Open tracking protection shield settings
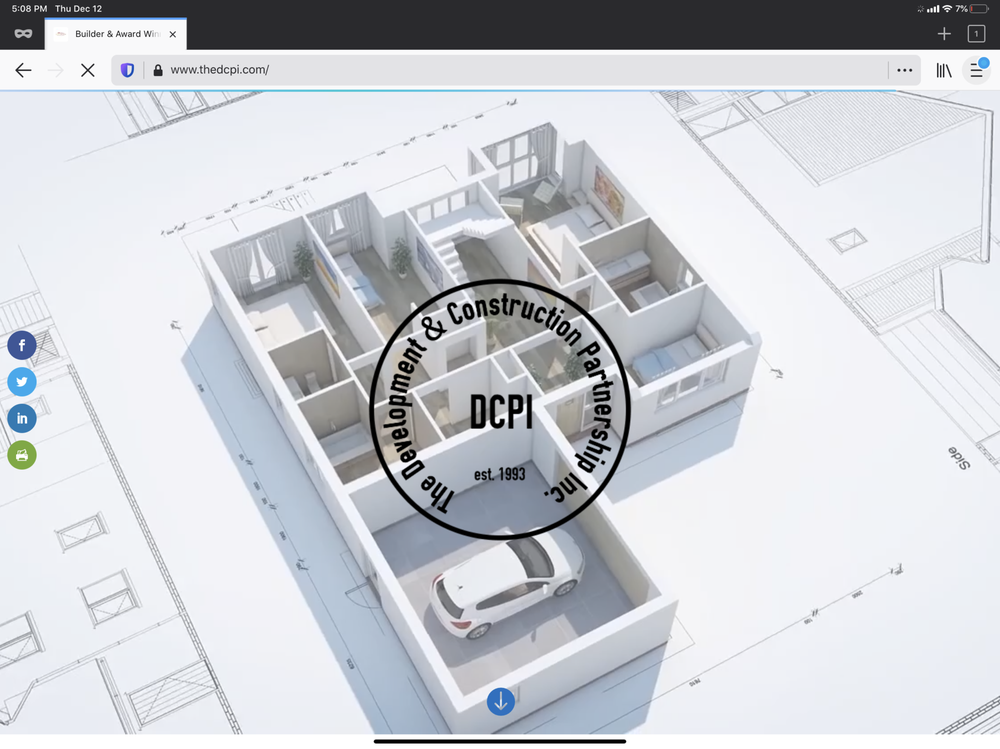The image size is (1000, 749). point(127,71)
